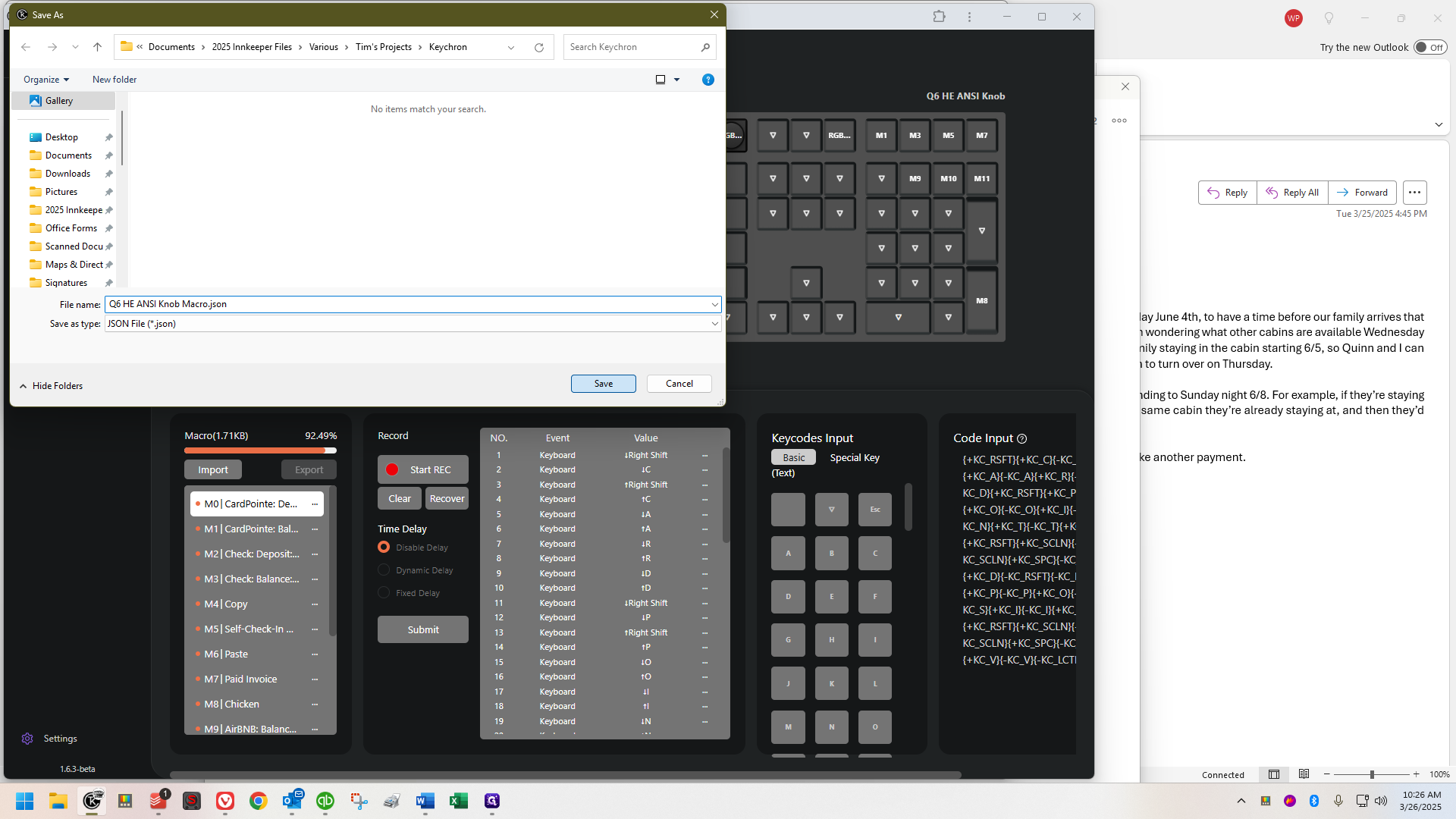Screen dimensions: 1456x819
Task: Open options menu for M0 CardPointe macro
Action: pos(315,504)
